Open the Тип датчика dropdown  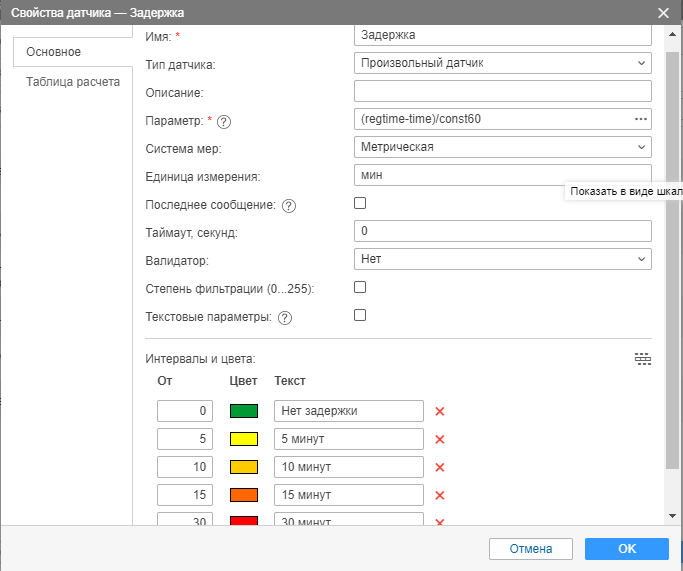coord(503,63)
